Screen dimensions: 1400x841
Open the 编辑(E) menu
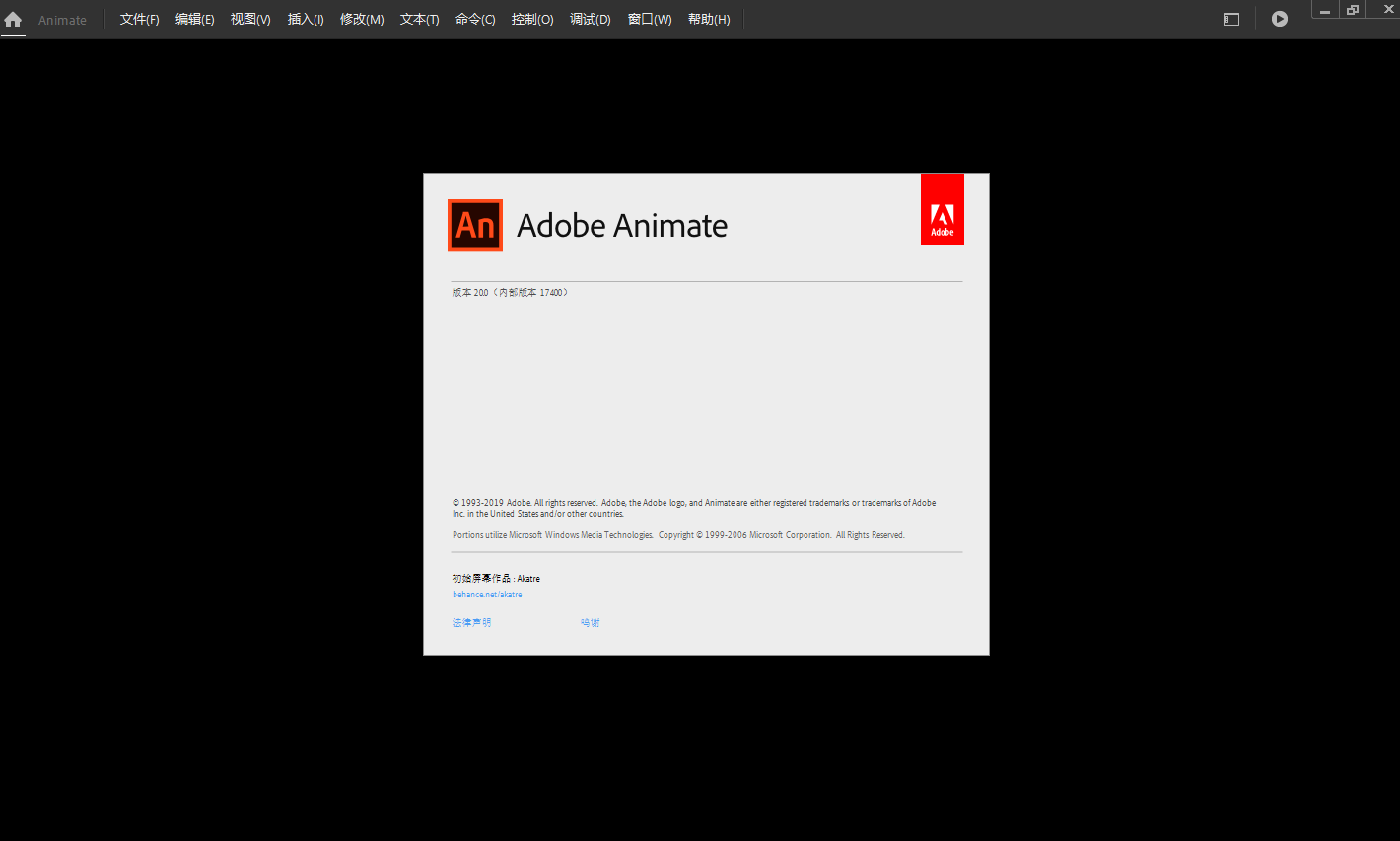194,18
